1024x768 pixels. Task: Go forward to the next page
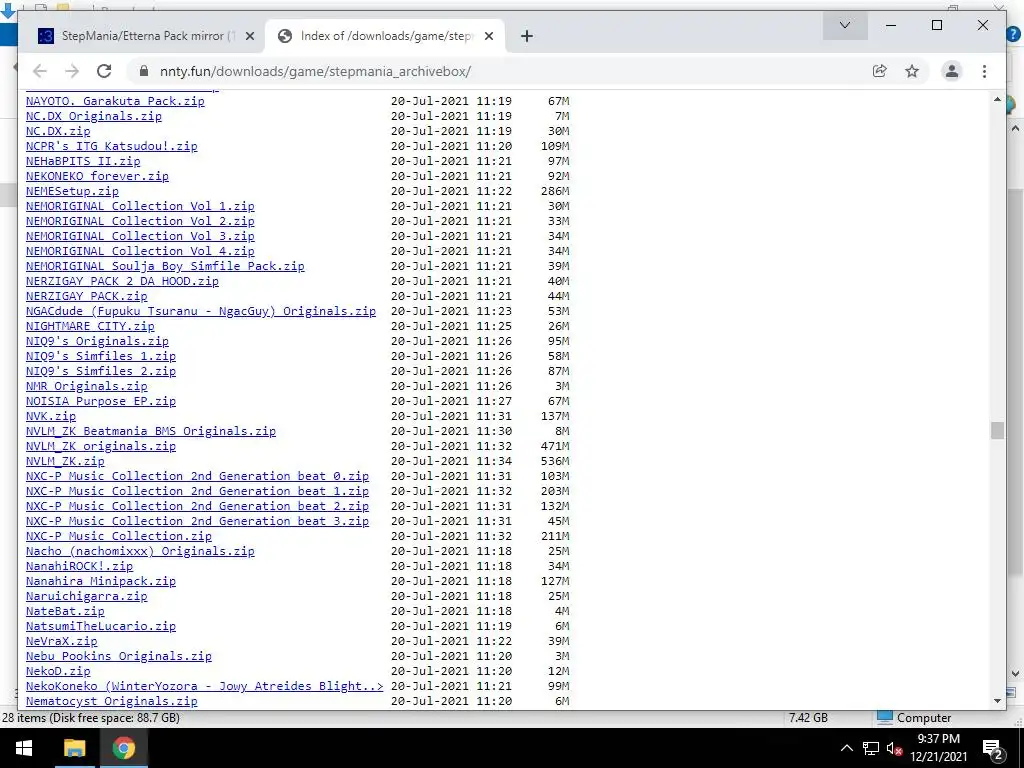(x=72, y=71)
